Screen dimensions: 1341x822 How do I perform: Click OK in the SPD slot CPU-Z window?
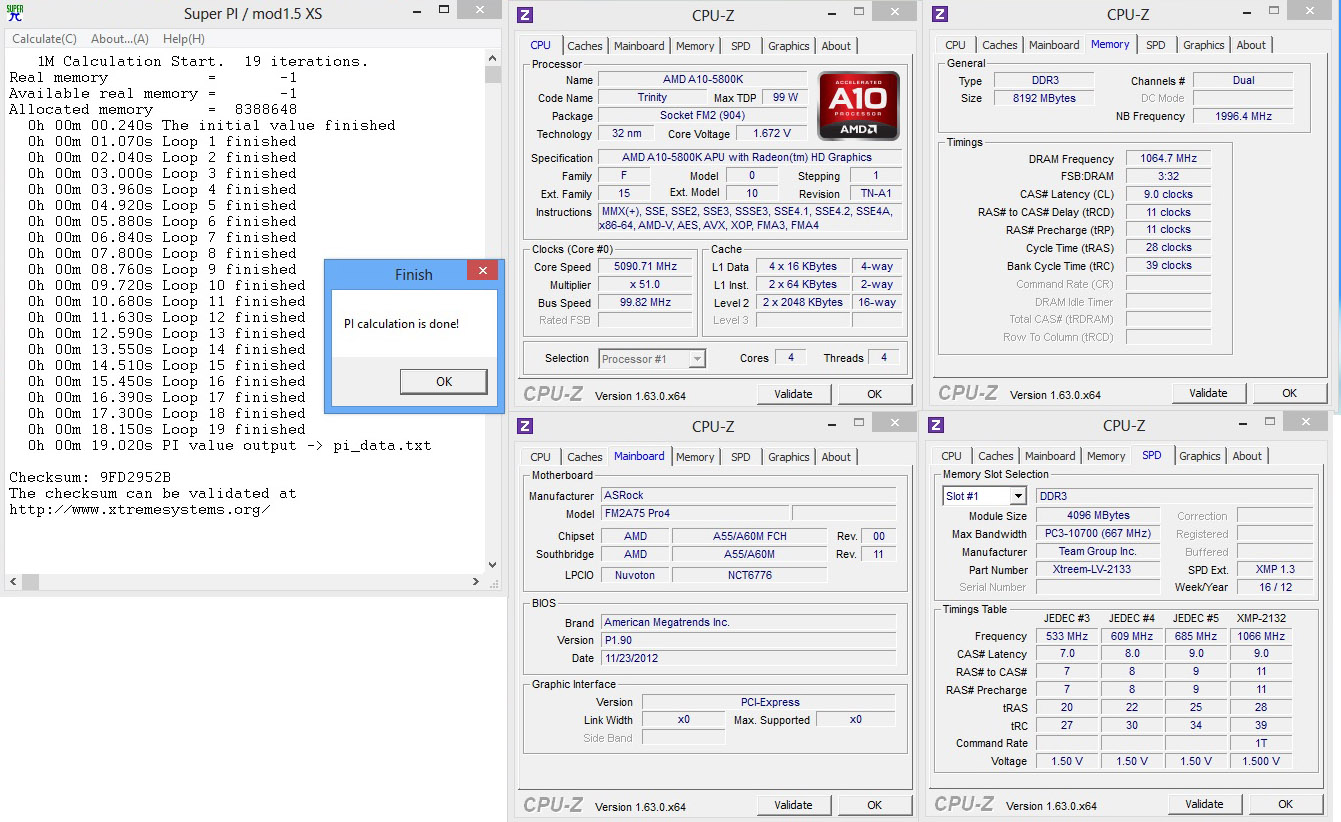click(1286, 804)
